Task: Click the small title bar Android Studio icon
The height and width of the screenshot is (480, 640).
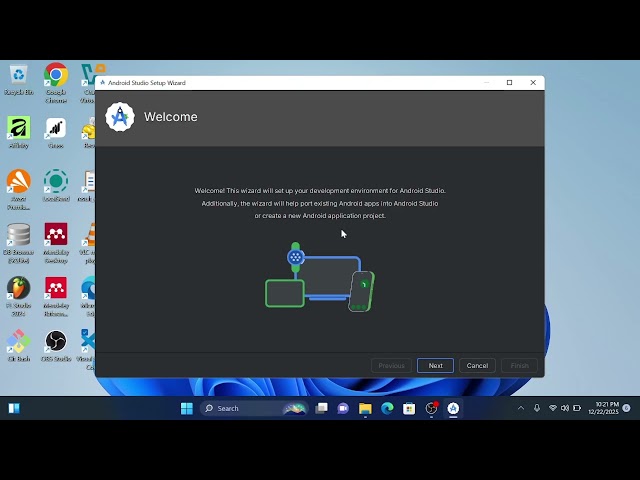Action: point(102,82)
